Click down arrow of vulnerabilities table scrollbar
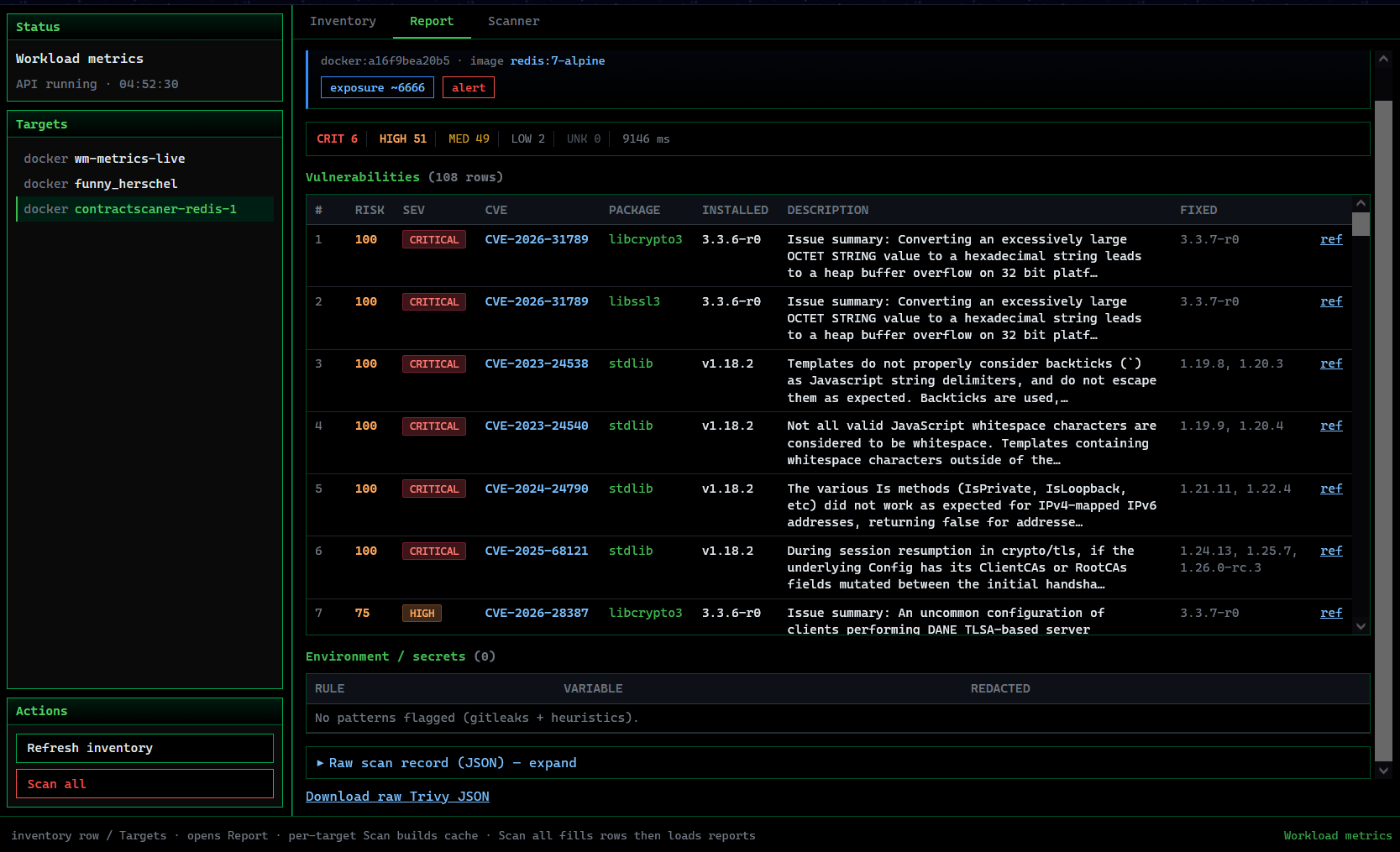 tap(1361, 626)
